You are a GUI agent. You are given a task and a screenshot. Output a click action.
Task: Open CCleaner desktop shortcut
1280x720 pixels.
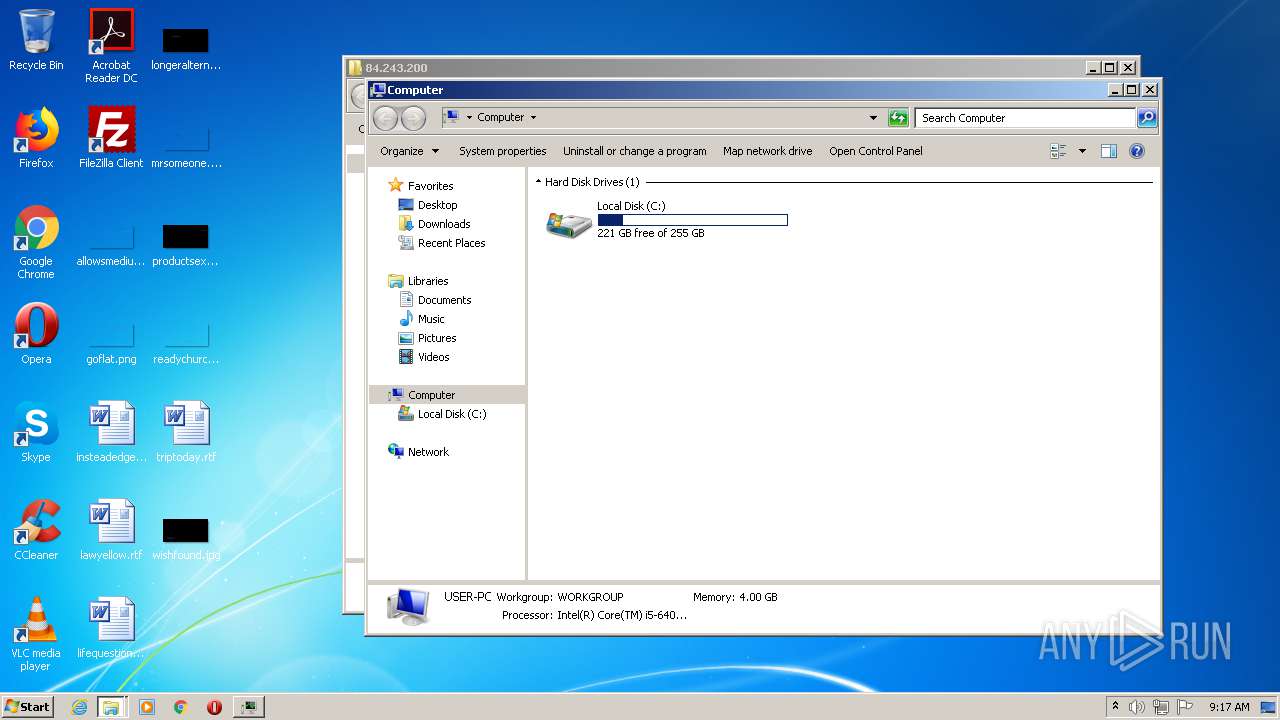coord(36,530)
